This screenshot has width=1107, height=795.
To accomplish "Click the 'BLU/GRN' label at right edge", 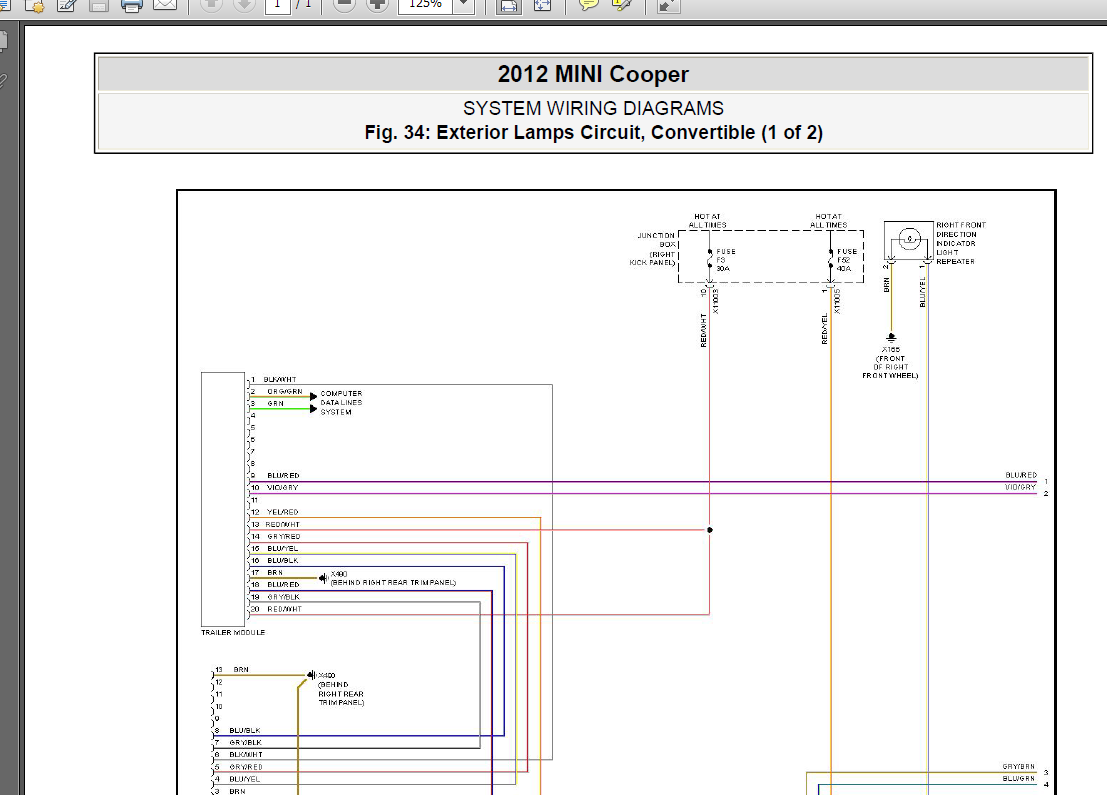I will pos(1019,779).
